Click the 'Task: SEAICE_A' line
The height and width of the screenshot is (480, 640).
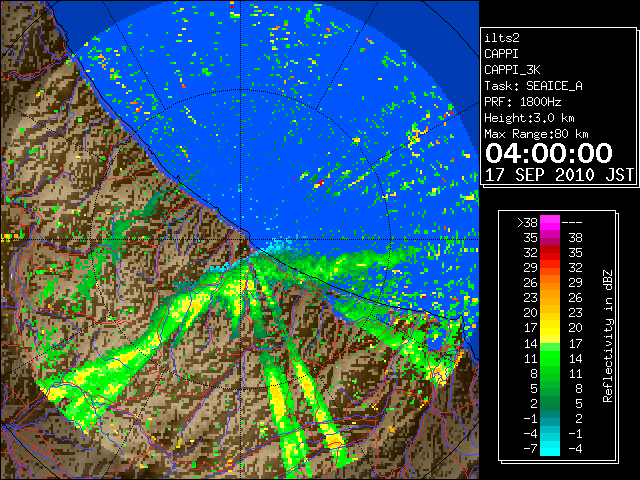tap(533, 86)
